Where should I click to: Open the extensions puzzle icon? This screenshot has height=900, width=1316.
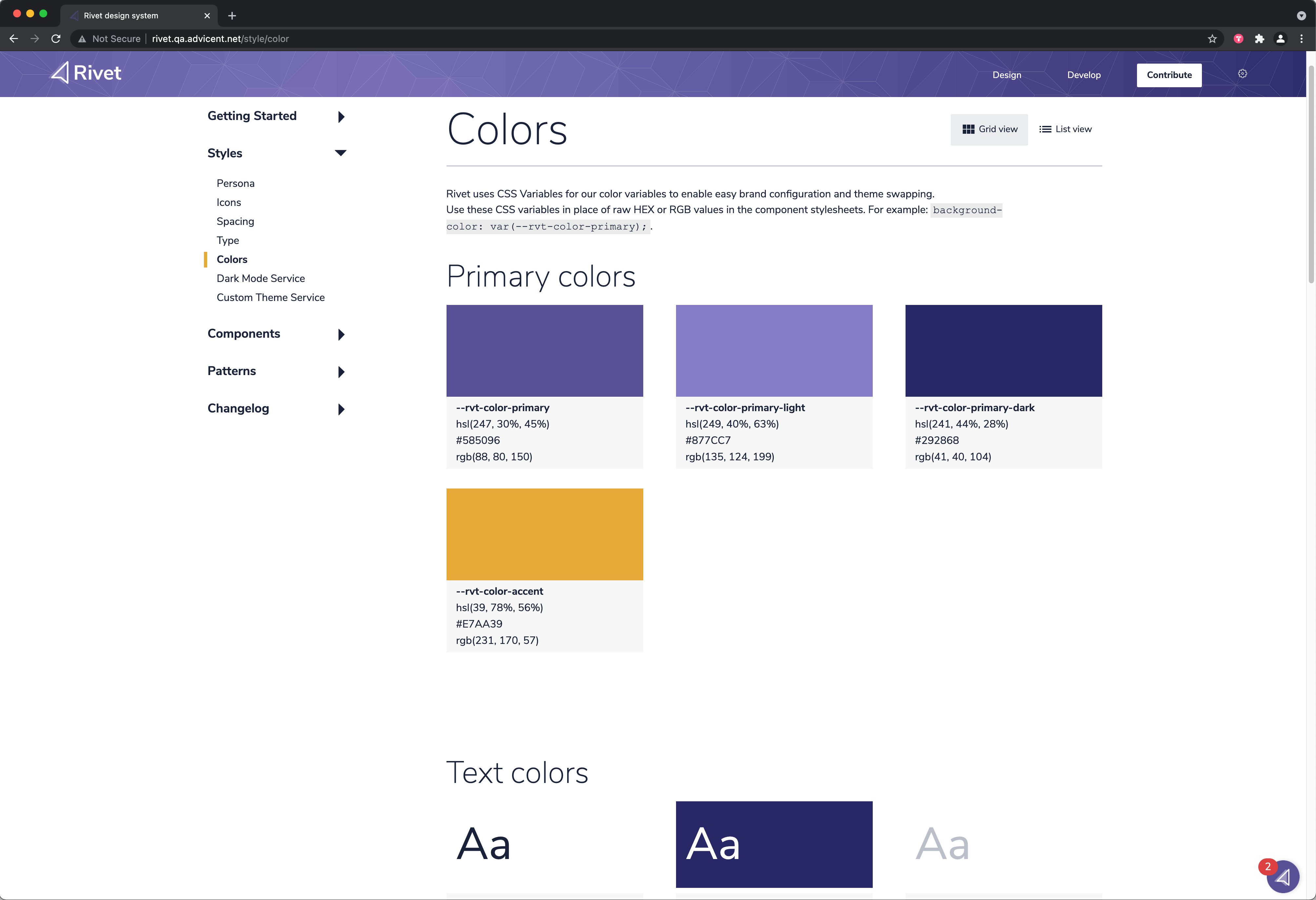[1259, 38]
